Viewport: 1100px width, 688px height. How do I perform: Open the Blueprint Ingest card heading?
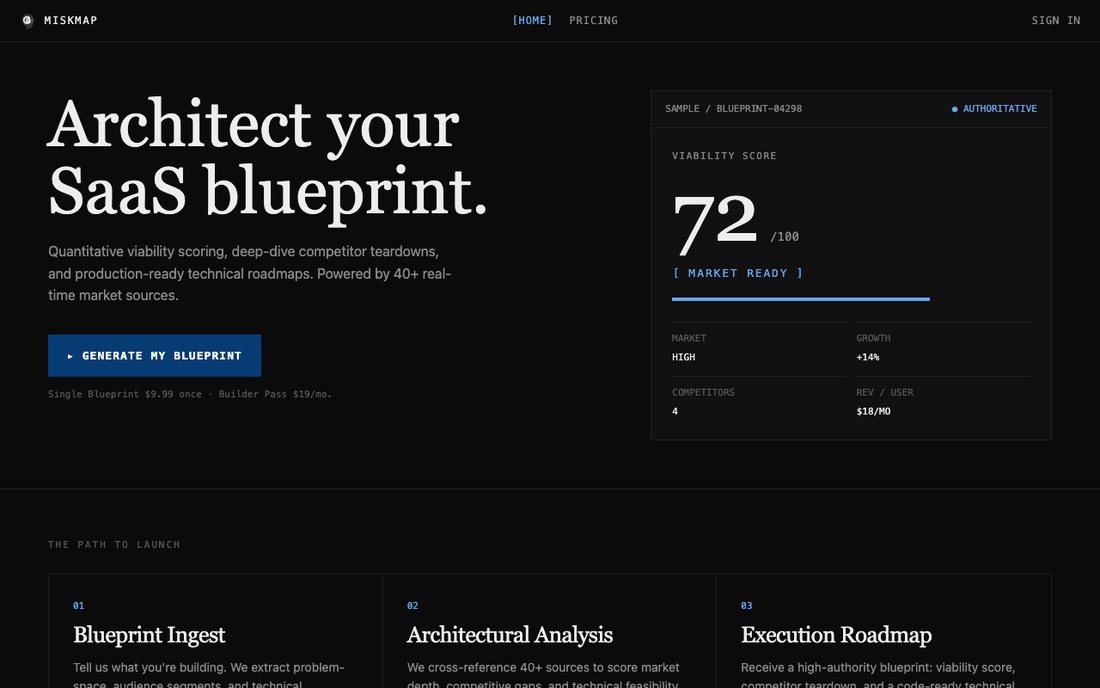pyautogui.click(x=149, y=635)
